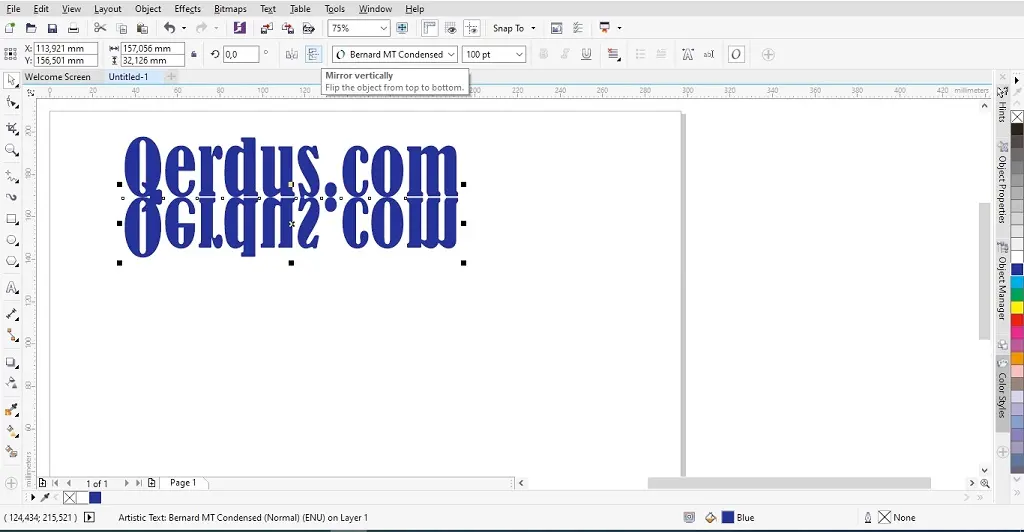Viewport: 1024px width, 532px height.
Task: Toggle the lock ratio padlock
Action: [194, 54]
